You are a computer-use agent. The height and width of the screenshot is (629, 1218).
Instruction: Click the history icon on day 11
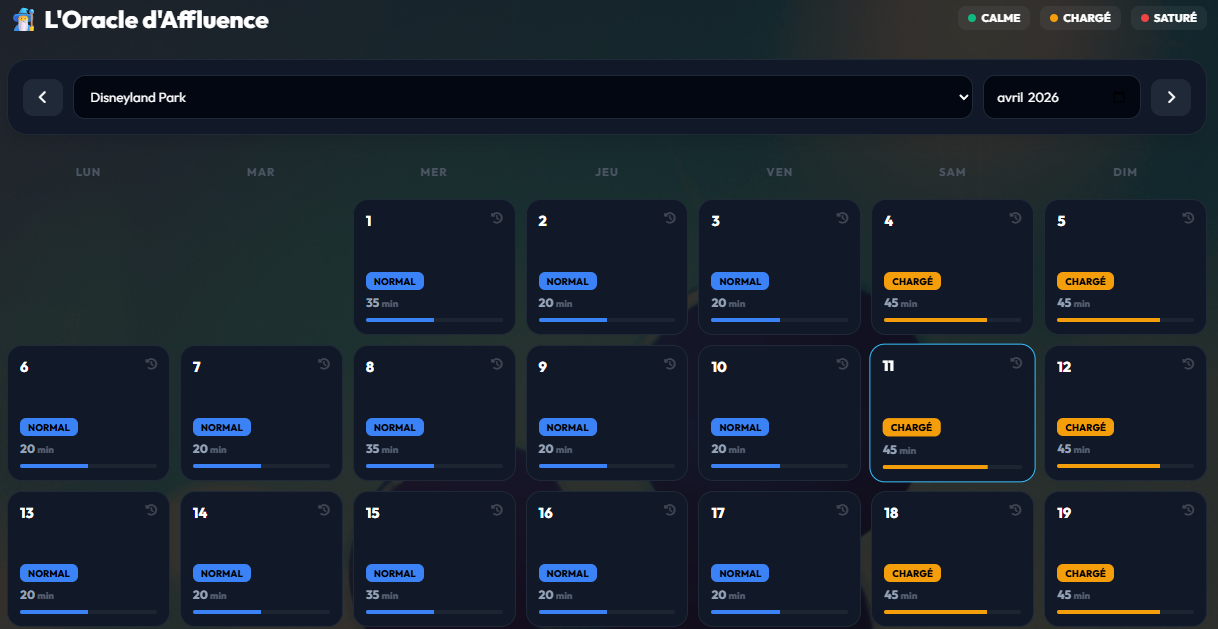point(1016,363)
